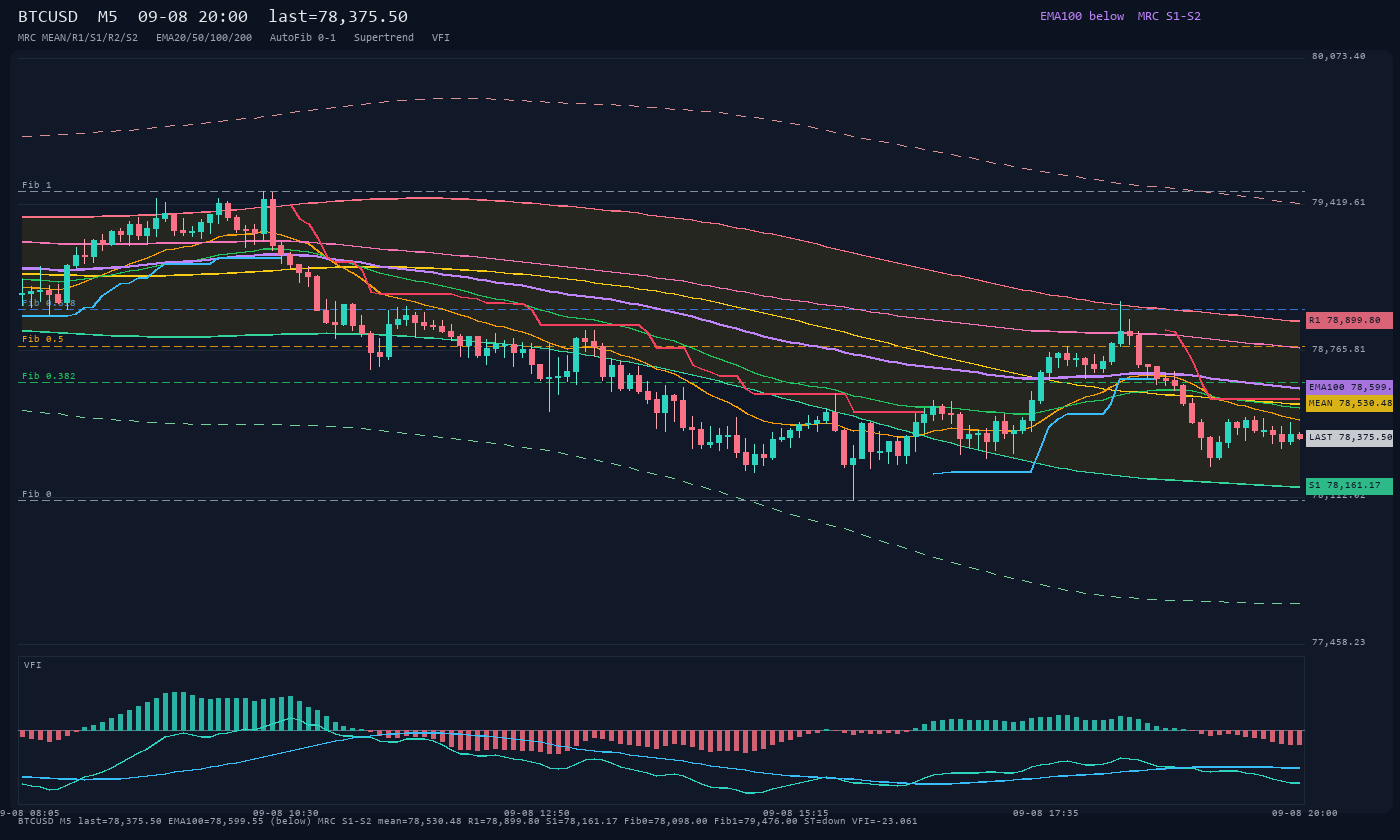Image resolution: width=1400 pixels, height=840 pixels.
Task: Select the Supertrend indicator label
Action: pos(384,38)
